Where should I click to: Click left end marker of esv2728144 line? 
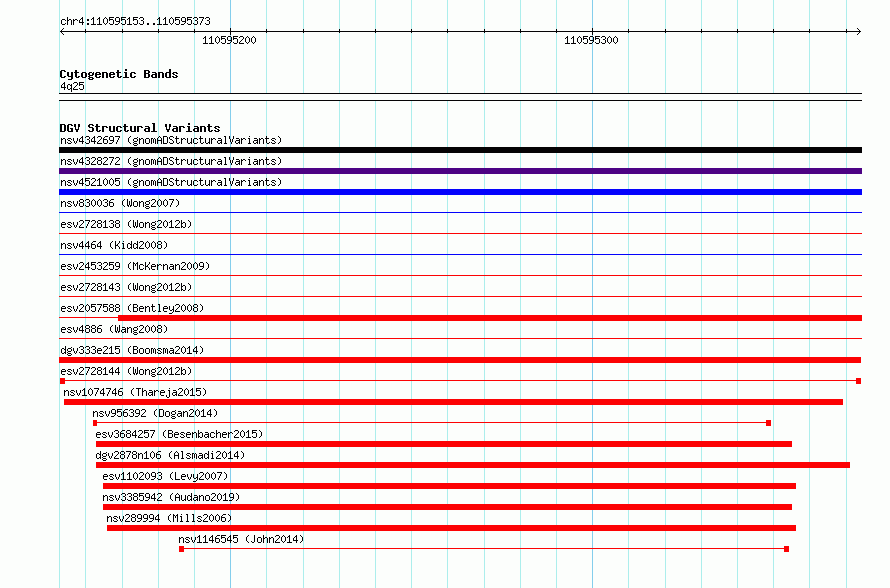[62, 381]
